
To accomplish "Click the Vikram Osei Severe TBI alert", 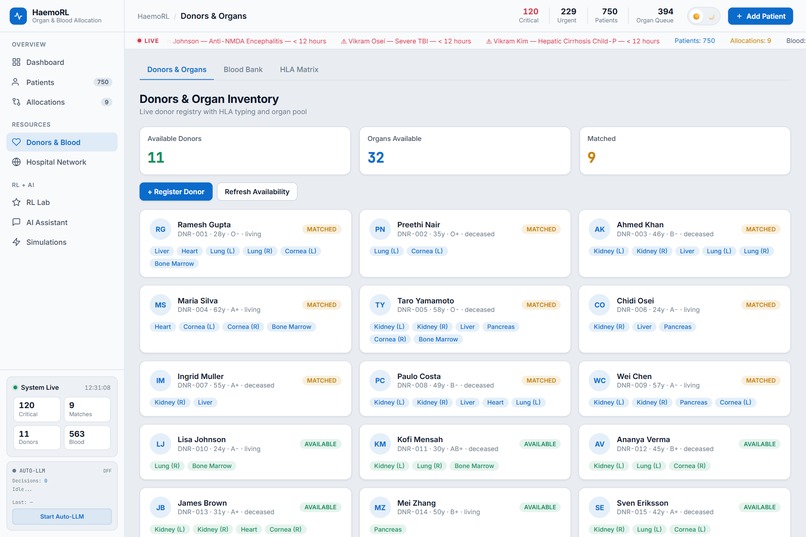I will (x=406, y=41).
